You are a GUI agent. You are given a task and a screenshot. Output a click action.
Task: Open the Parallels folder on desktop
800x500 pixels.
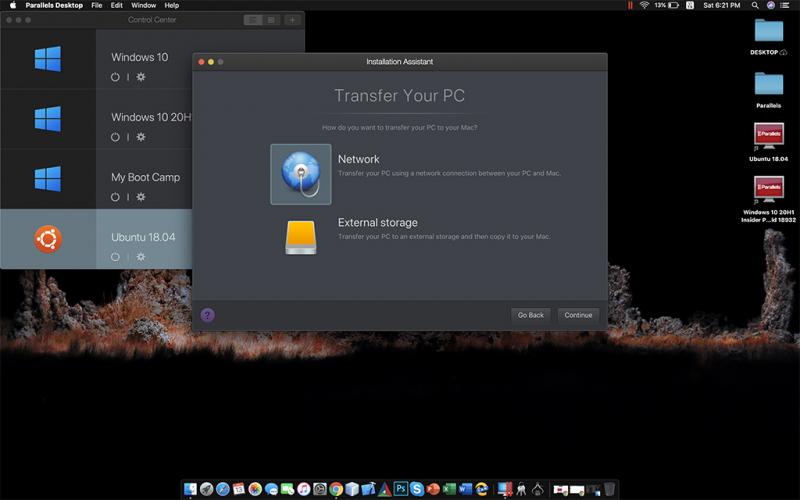tap(768, 83)
